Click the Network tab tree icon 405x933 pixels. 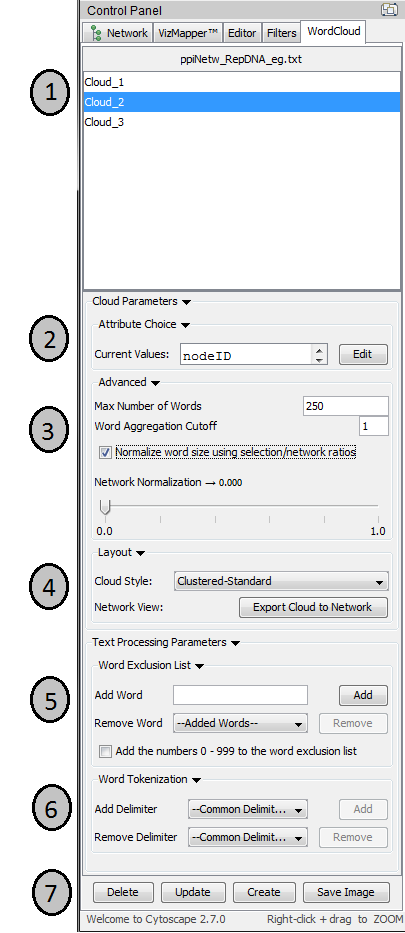[x=96, y=33]
